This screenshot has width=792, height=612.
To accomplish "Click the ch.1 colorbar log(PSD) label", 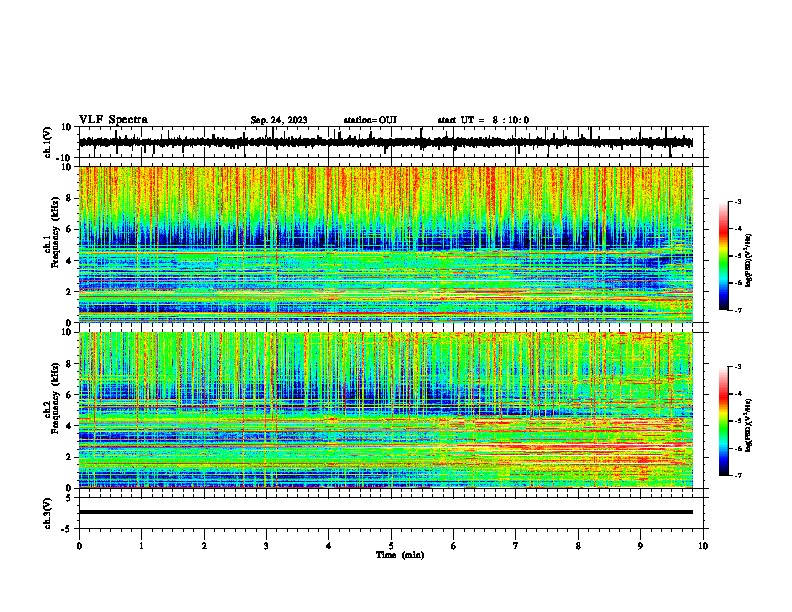I will [748, 260].
